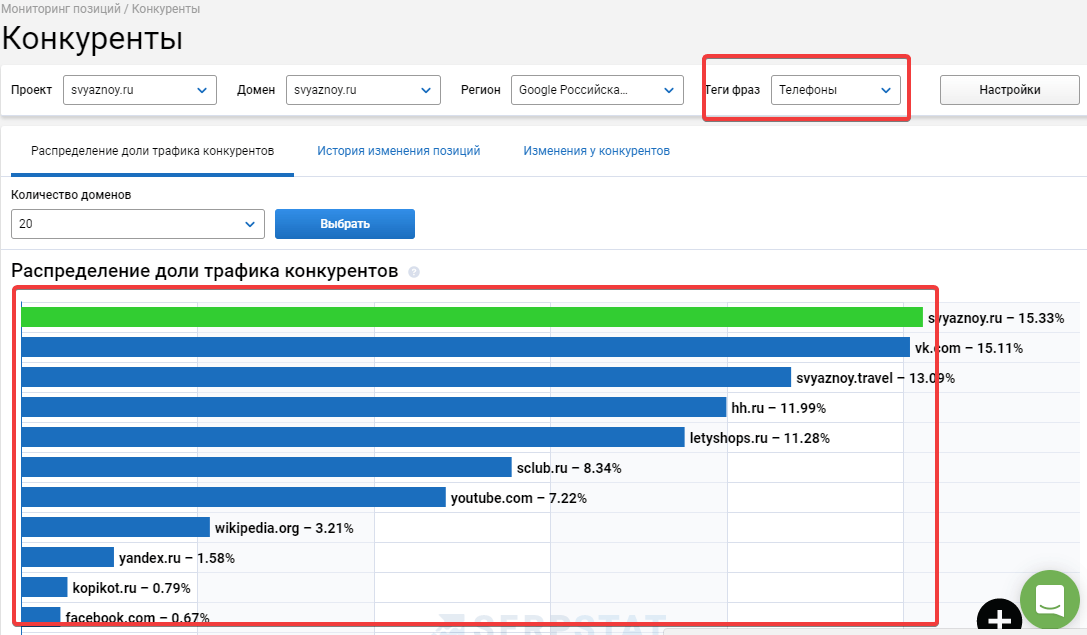Click the label 'hh.ru – 11.99%'
This screenshot has height=635, width=1087.
click(779, 408)
